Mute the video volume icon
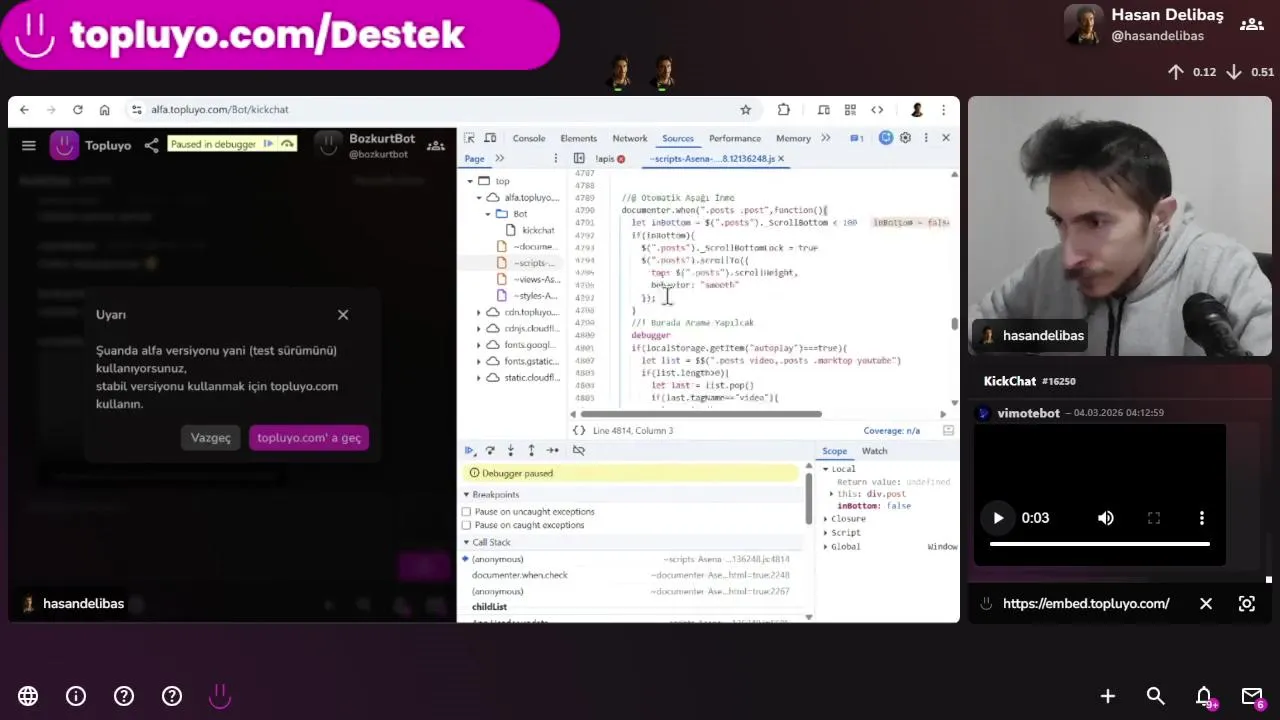The width and height of the screenshot is (1280, 720). point(1105,518)
